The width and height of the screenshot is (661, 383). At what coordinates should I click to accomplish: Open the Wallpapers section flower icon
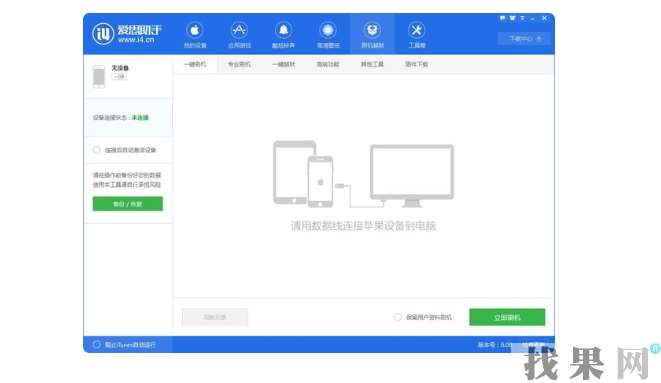328,34
